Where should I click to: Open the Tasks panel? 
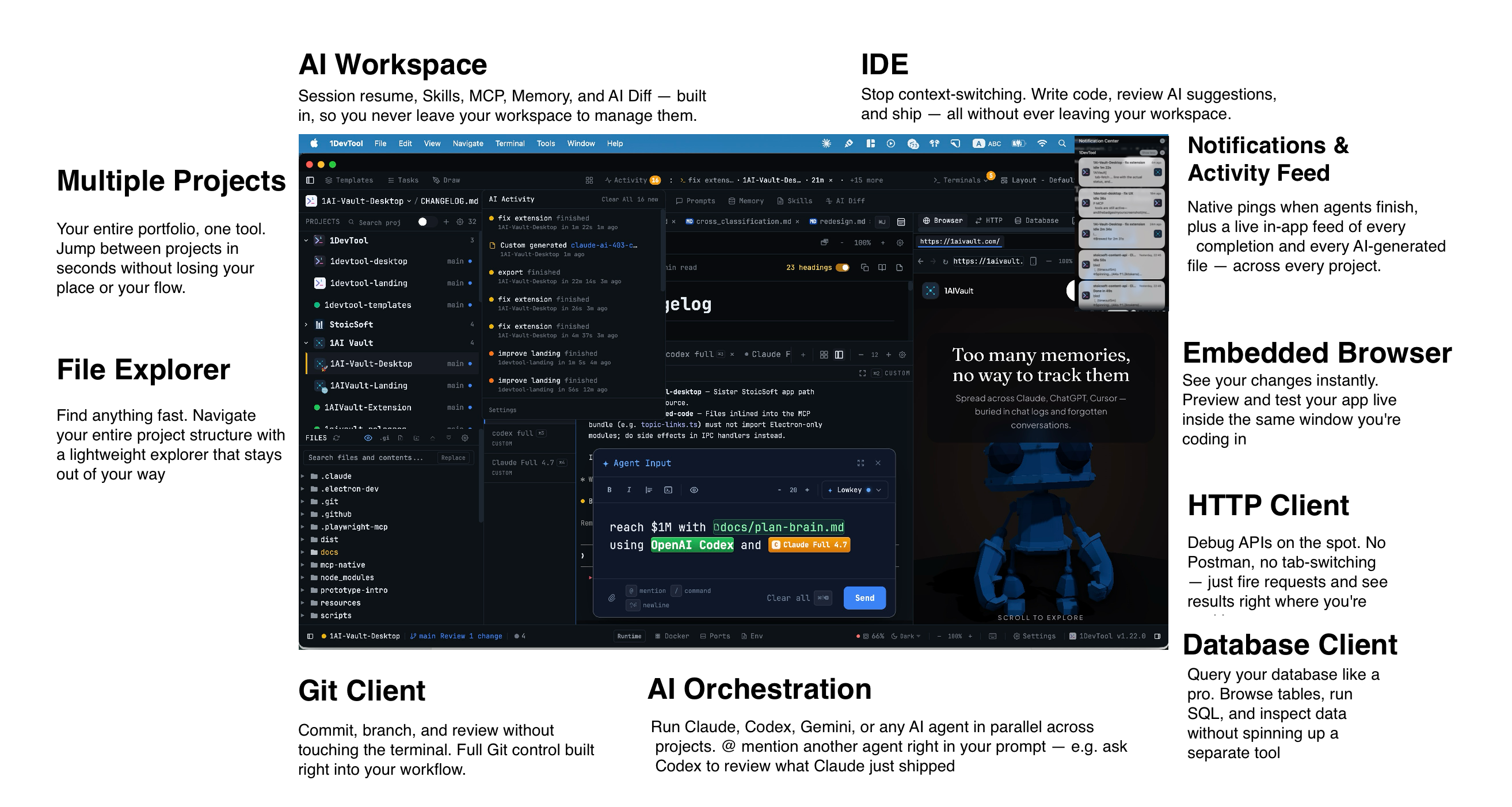coord(403,180)
